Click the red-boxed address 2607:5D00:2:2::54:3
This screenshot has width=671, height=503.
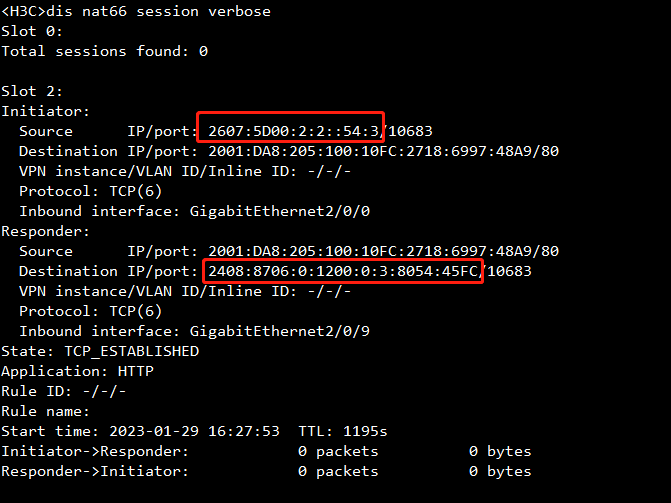[290, 131]
